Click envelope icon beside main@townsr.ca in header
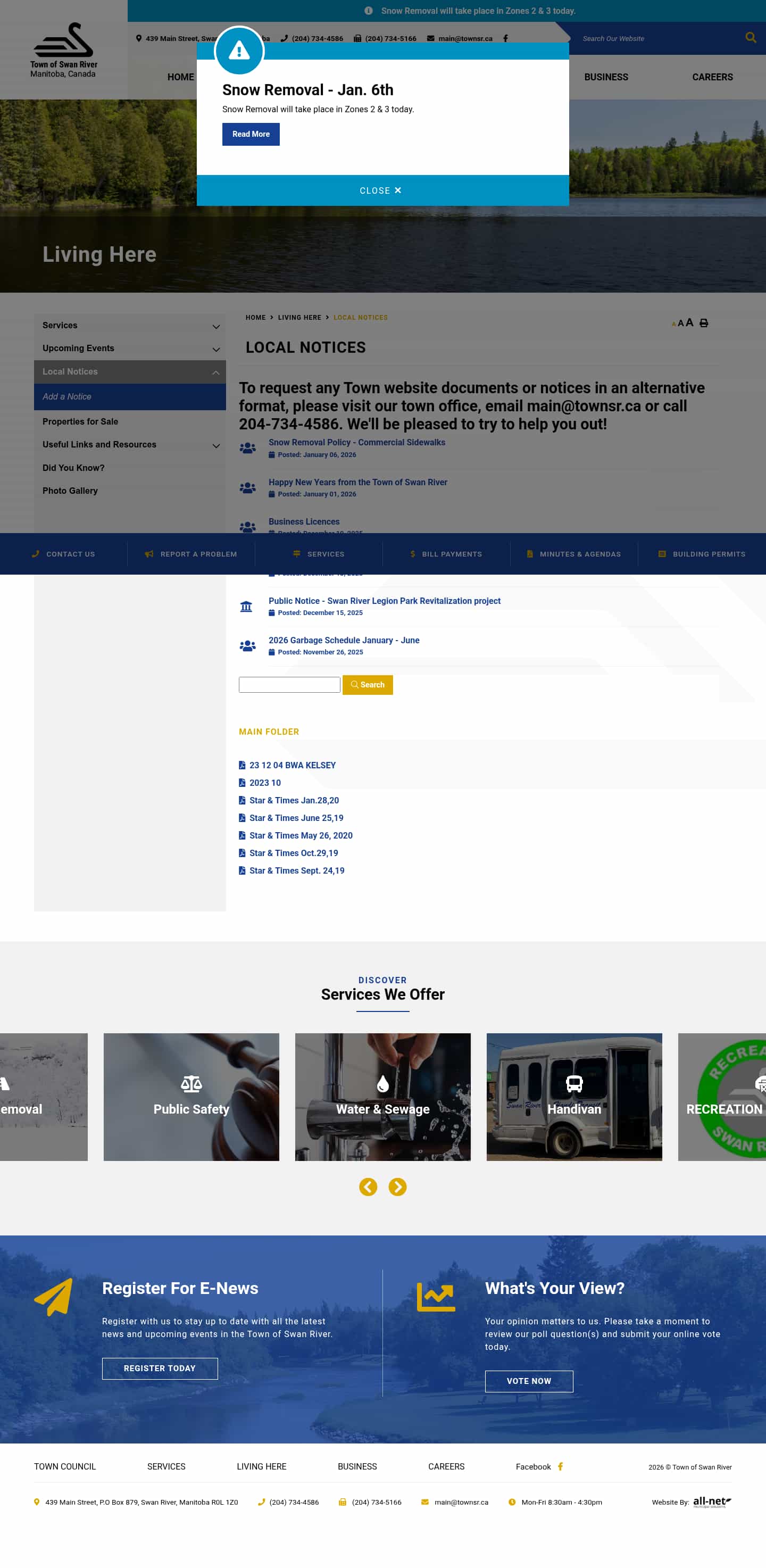The height and width of the screenshot is (1568, 766). (431, 38)
